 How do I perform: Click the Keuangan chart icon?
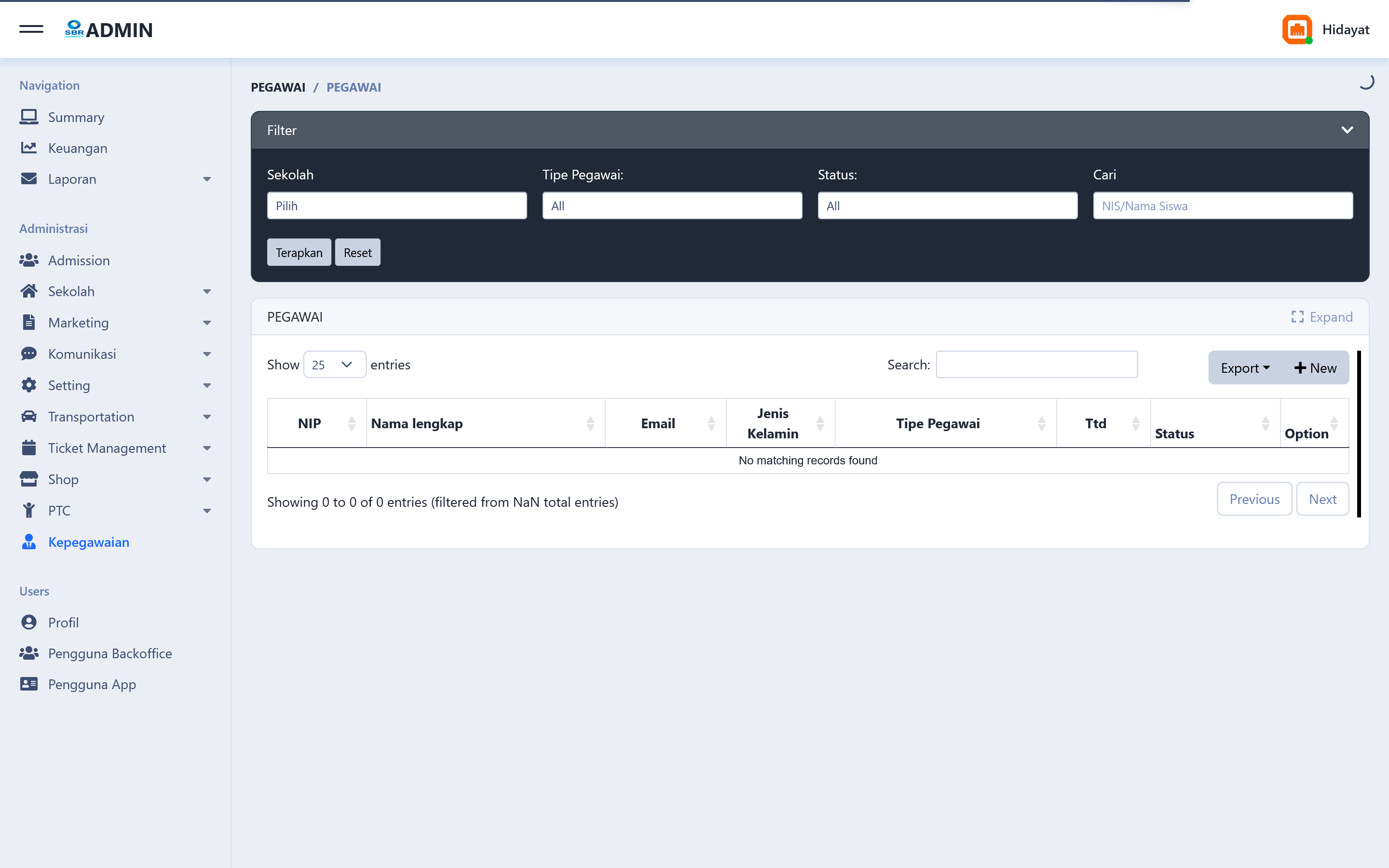[29, 148]
